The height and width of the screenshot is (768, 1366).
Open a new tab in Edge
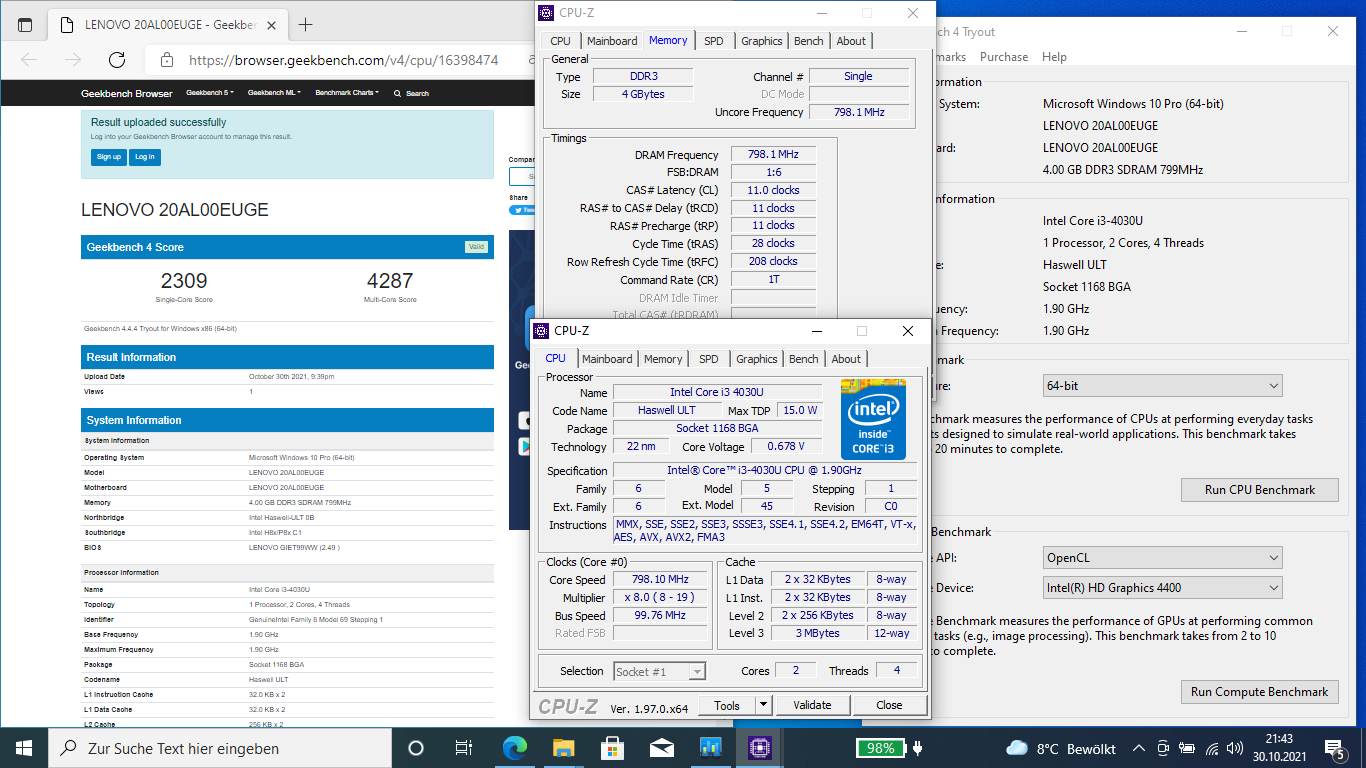306,25
